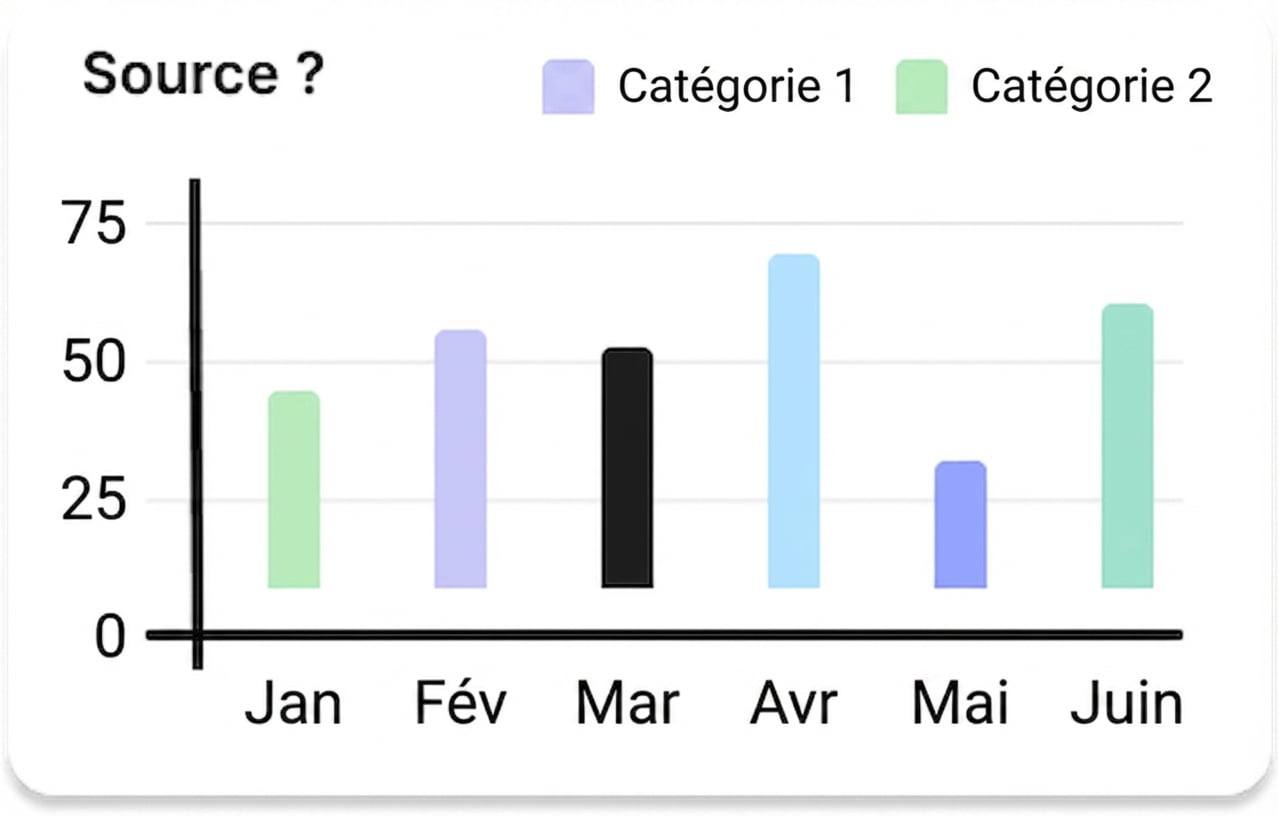Click the Mai axis label
The image size is (1278, 816).
point(960,704)
